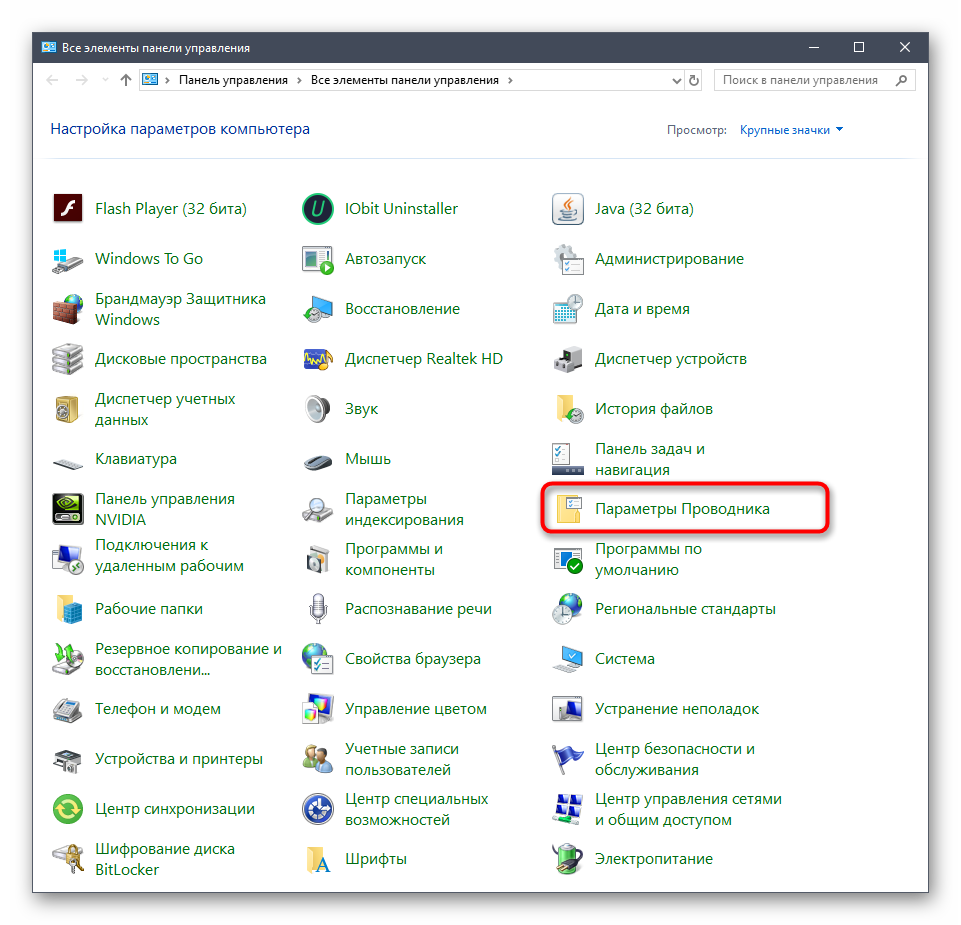Image resolution: width=961 pixels, height=925 pixels.
Task: Expand chevron after Панель управления breadcrumb
Action: [299, 80]
